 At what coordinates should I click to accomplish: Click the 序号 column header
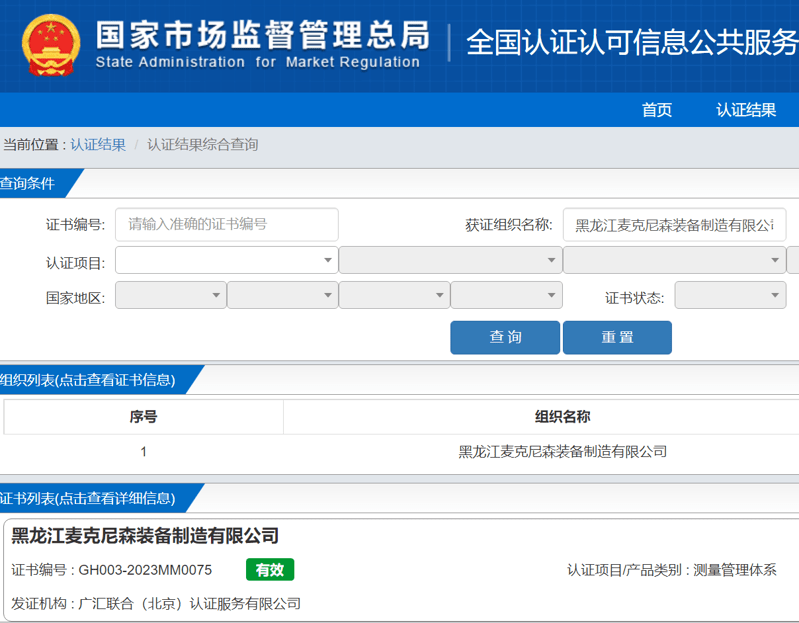[143, 417]
